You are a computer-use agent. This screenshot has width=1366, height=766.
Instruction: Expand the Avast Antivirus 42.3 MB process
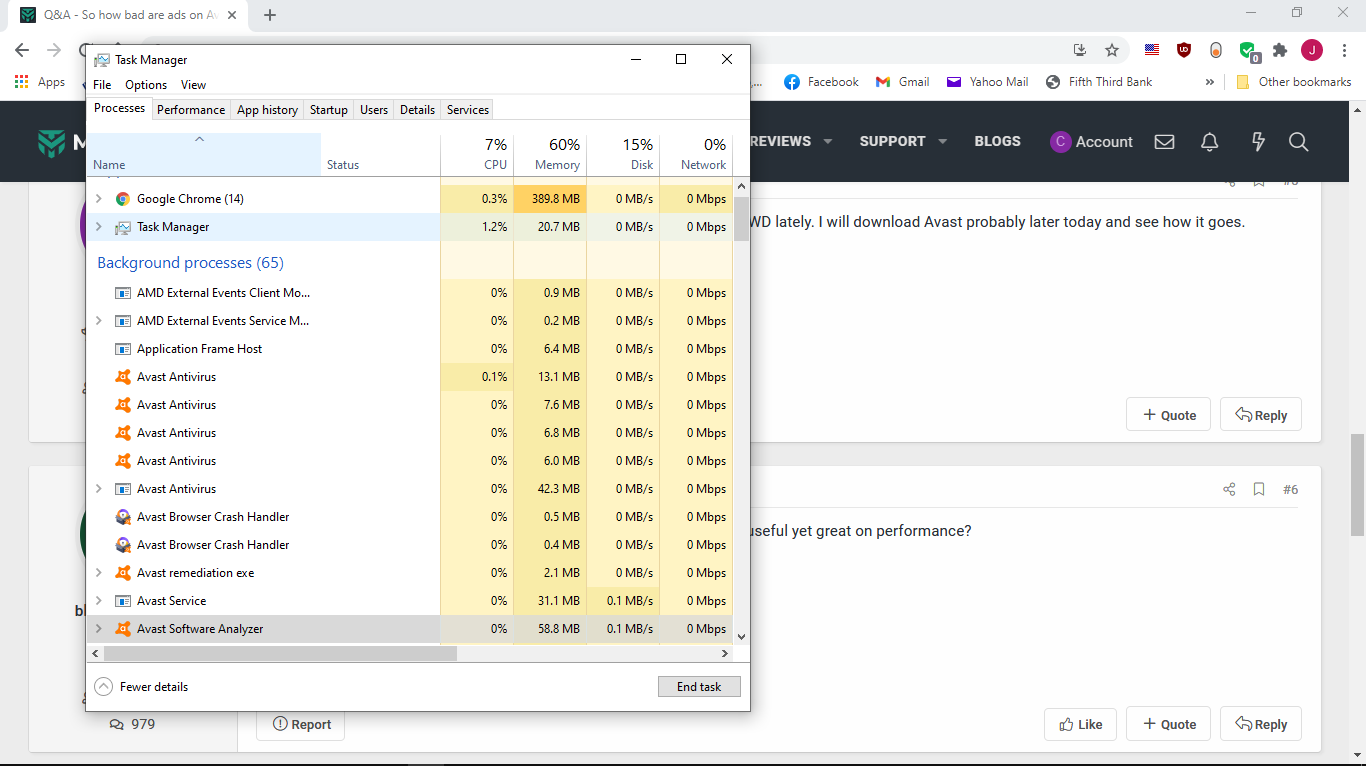point(98,489)
